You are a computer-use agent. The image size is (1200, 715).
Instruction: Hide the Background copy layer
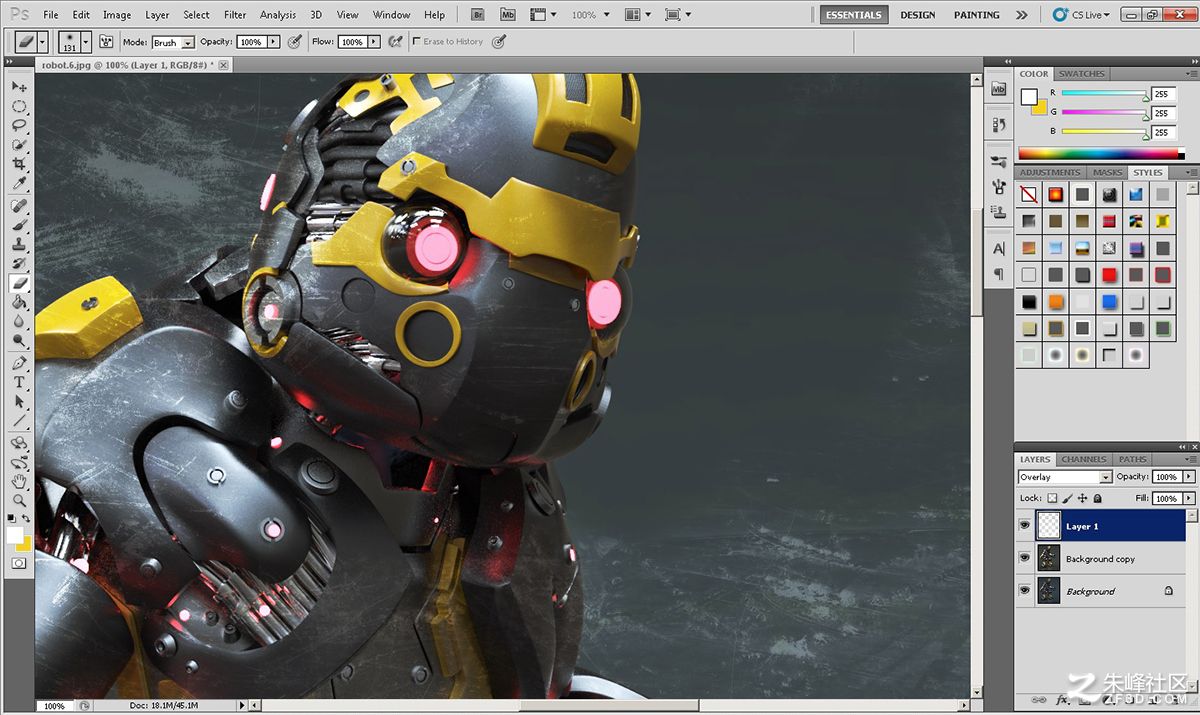(x=1025, y=559)
